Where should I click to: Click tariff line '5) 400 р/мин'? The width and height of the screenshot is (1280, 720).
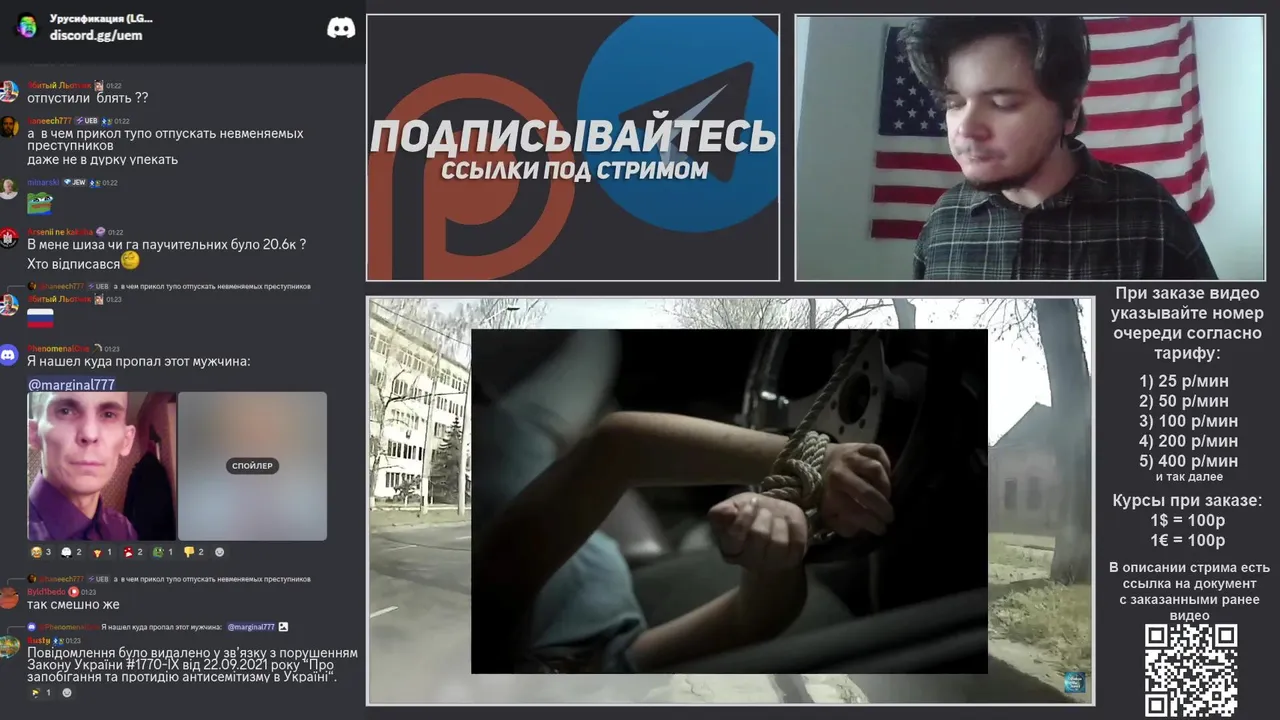pos(1188,461)
